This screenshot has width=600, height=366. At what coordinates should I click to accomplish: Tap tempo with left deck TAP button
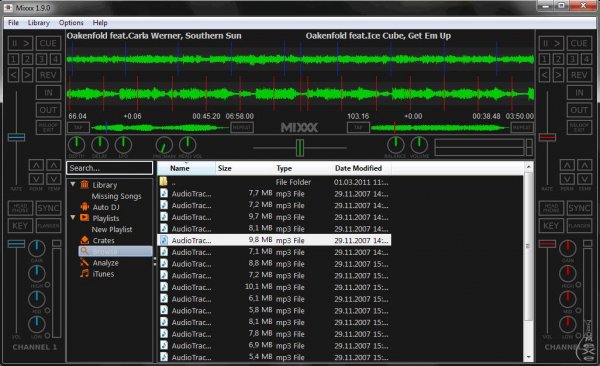(78, 127)
